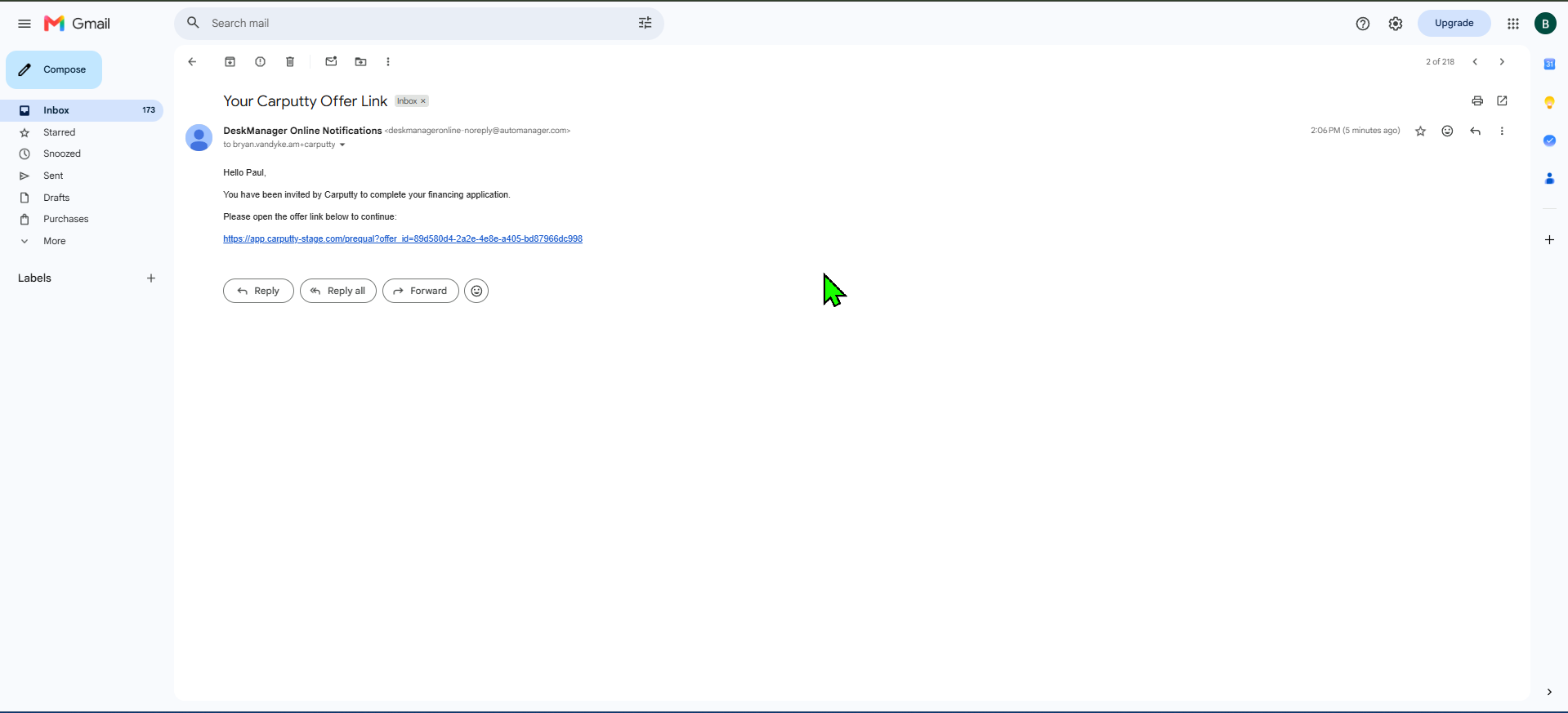Create a new label plus icon
This screenshot has height=713, width=1568.
coord(151,279)
